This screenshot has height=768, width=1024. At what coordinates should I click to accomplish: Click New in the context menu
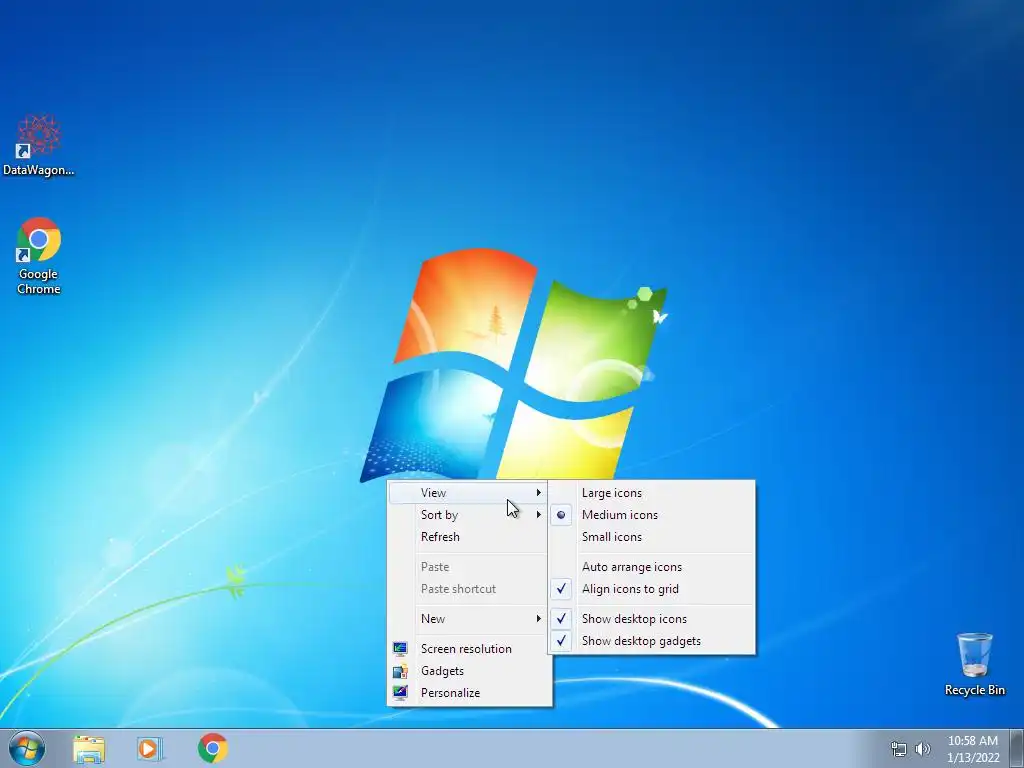tap(468, 618)
